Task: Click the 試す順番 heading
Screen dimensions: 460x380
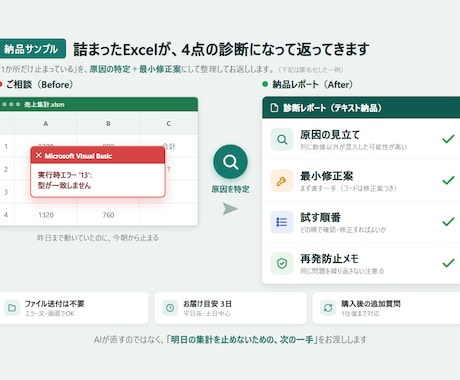Action: tap(320, 217)
